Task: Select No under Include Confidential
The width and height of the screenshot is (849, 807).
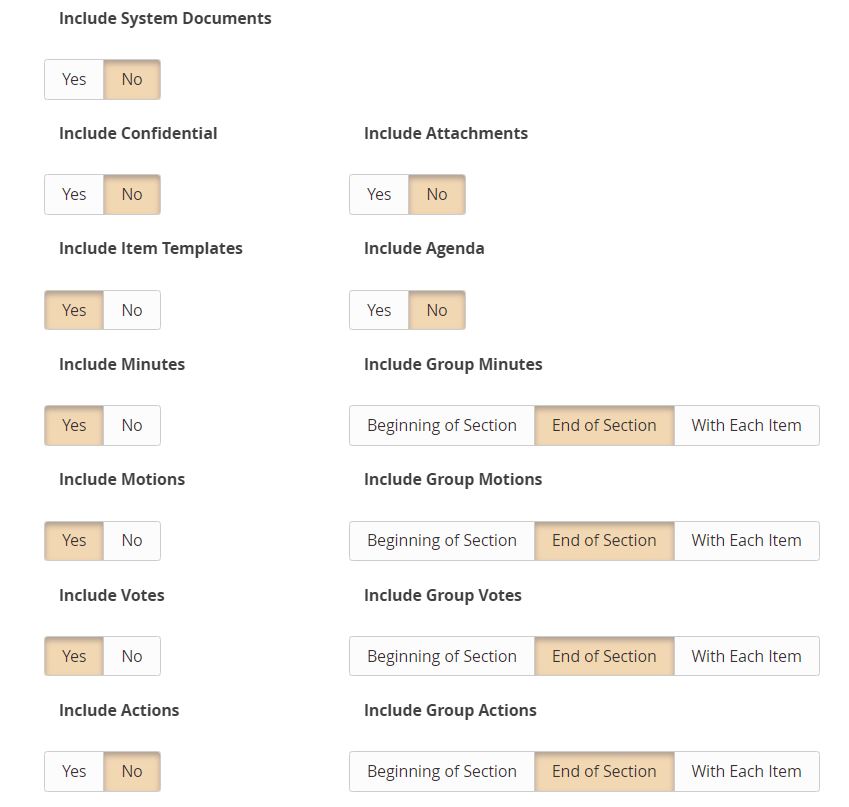Action: tap(132, 194)
